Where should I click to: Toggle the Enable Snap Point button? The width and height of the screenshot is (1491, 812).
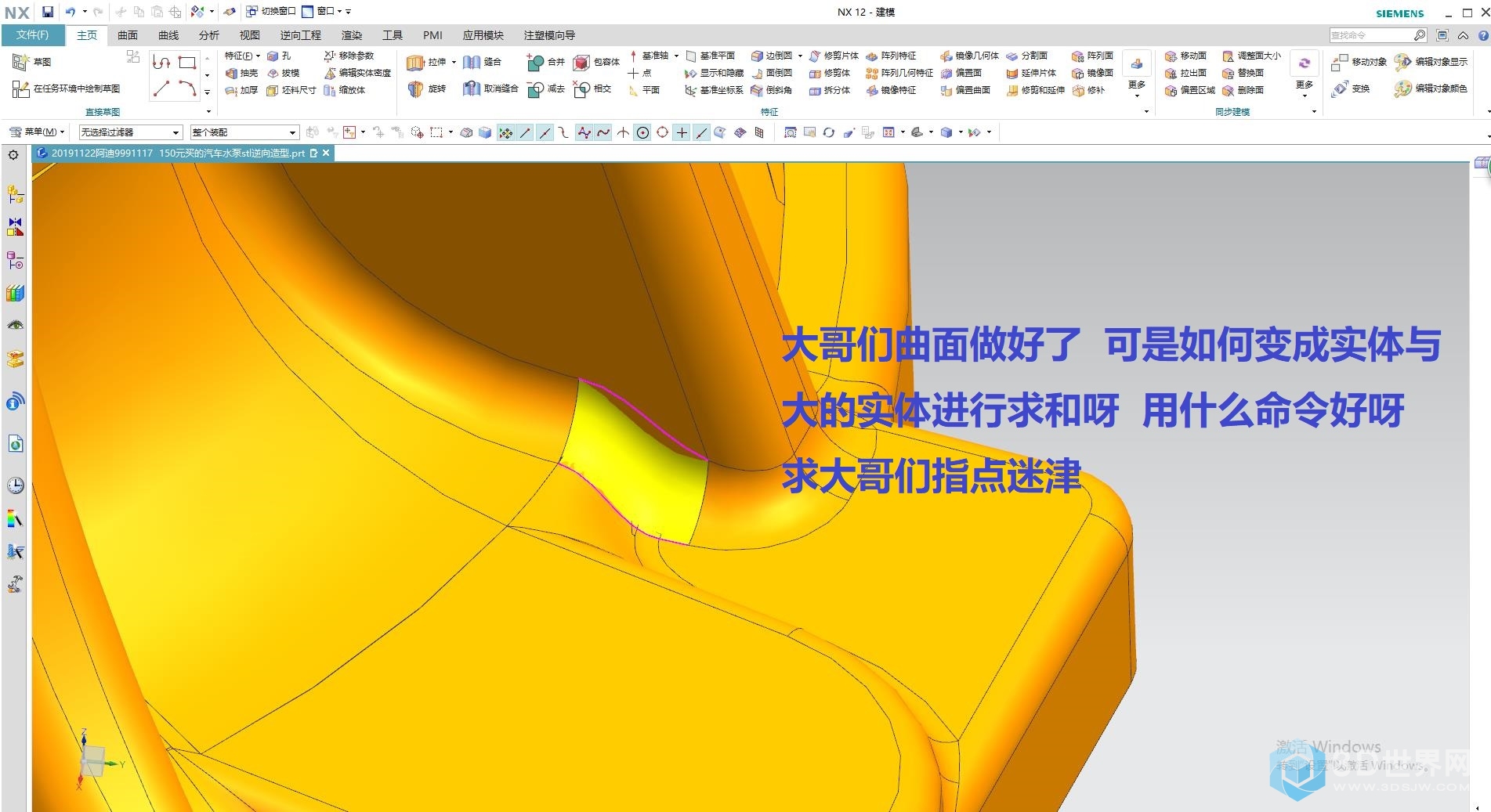point(505,133)
